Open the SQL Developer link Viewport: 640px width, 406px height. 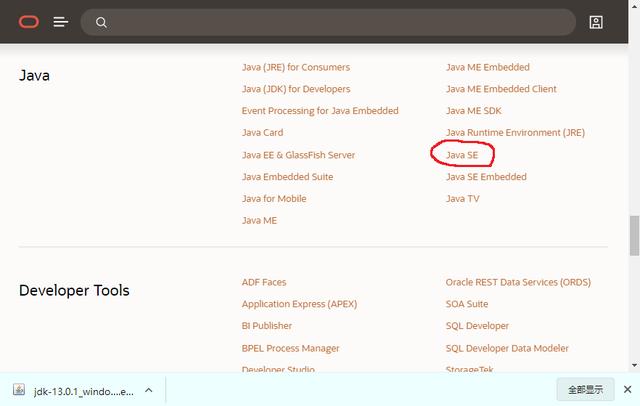477,326
